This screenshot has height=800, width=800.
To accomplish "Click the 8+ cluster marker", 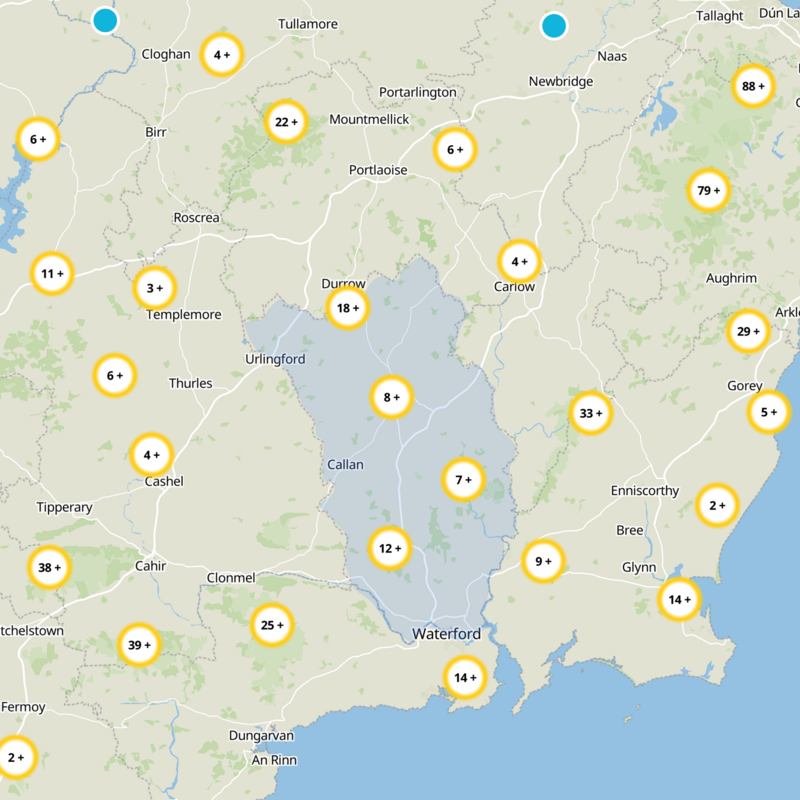I will [x=391, y=397].
